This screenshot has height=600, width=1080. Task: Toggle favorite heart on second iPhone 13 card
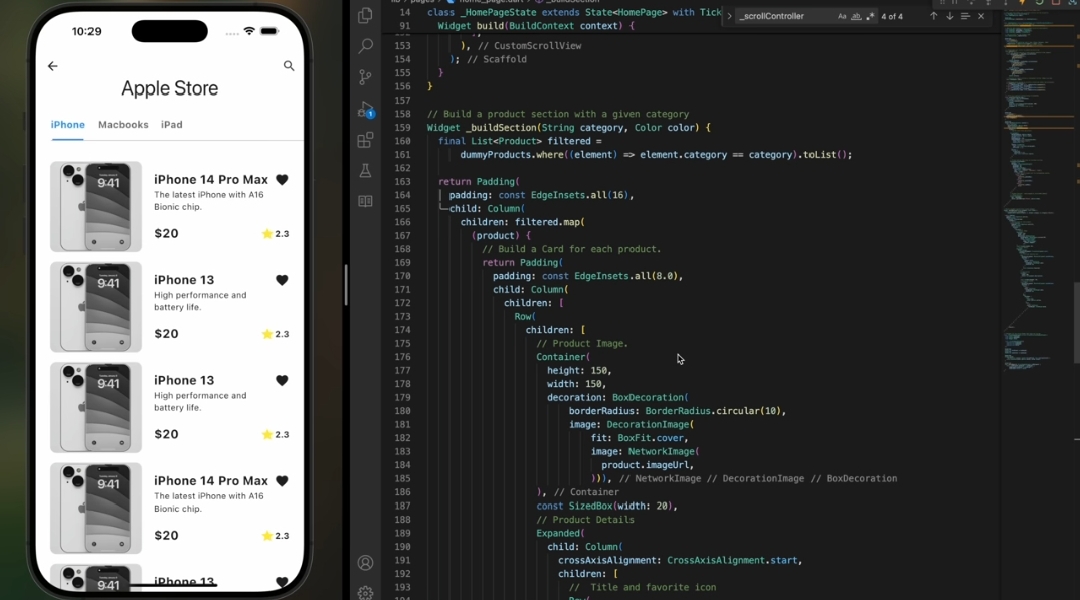(282, 380)
